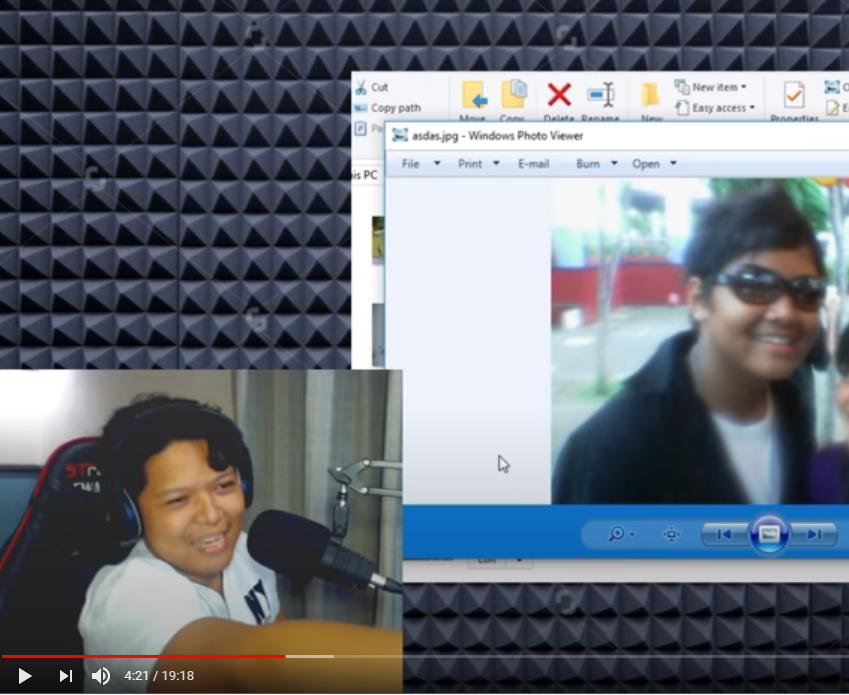Seek on the red video progress bar
Screen dimensions: 849x695
point(143,656)
